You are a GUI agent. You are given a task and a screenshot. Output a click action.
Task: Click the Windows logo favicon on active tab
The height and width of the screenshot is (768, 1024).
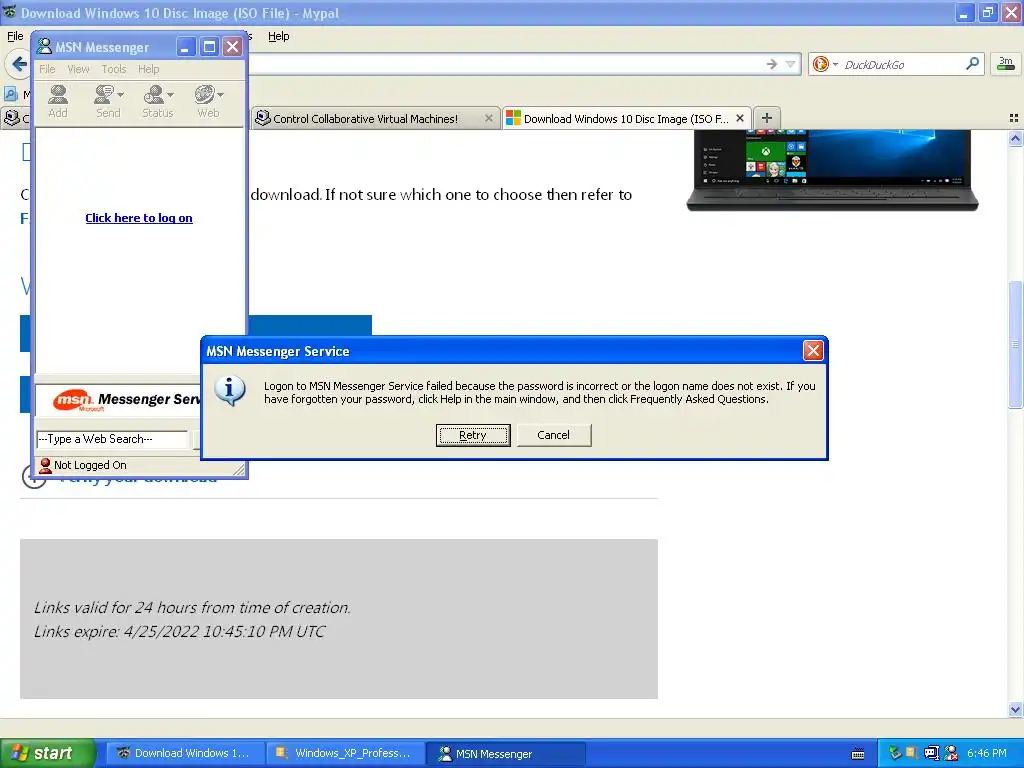pyautogui.click(x=513, y=118)
